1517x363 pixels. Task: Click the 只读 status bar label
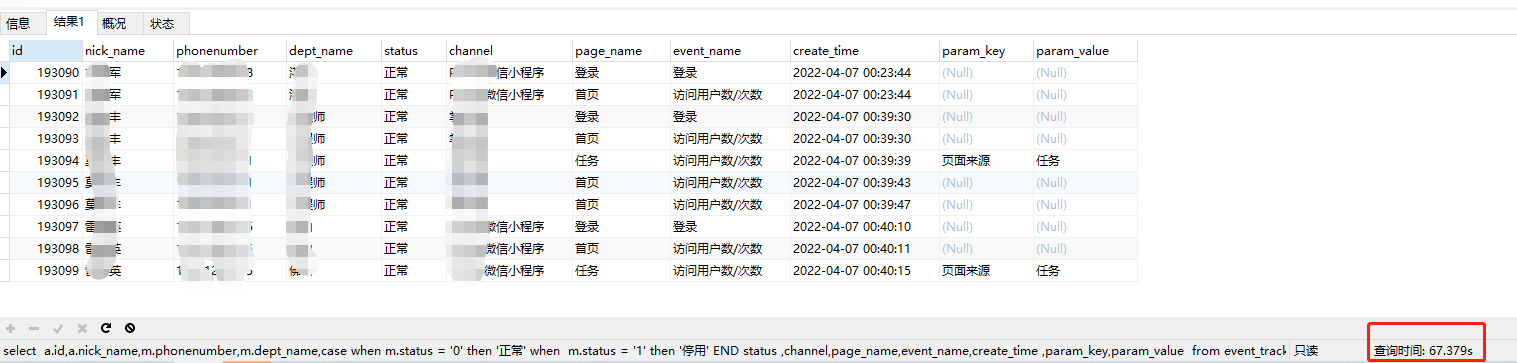[1306, 351]
